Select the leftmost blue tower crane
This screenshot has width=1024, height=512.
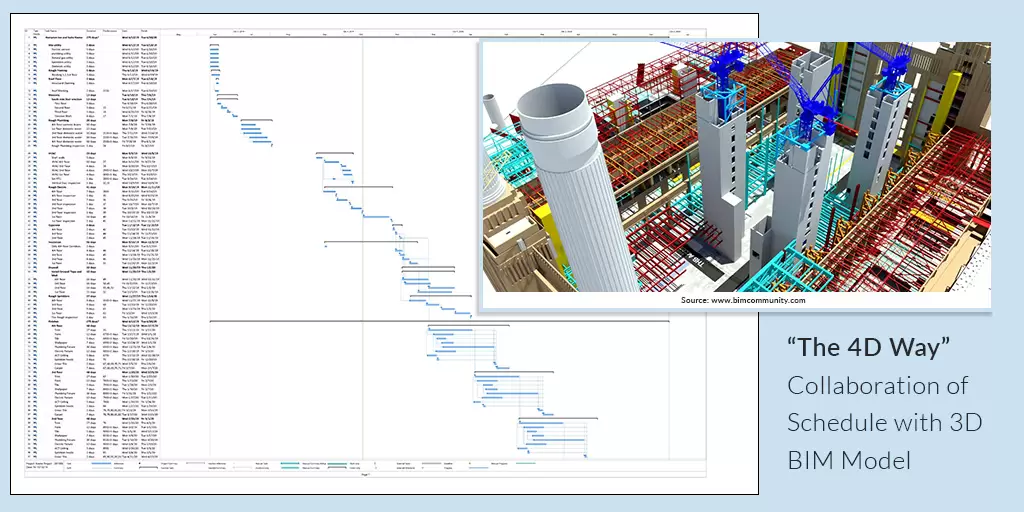pos(720,70)
